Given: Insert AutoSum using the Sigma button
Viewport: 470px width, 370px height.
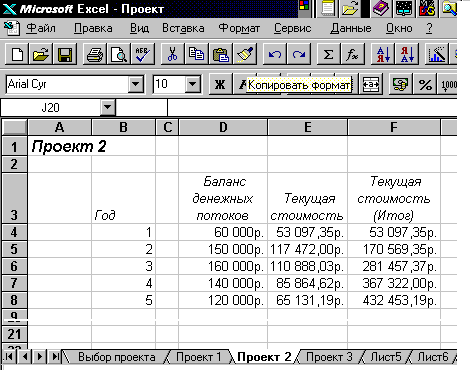Looking at the screenshot, I should (328, 54).
